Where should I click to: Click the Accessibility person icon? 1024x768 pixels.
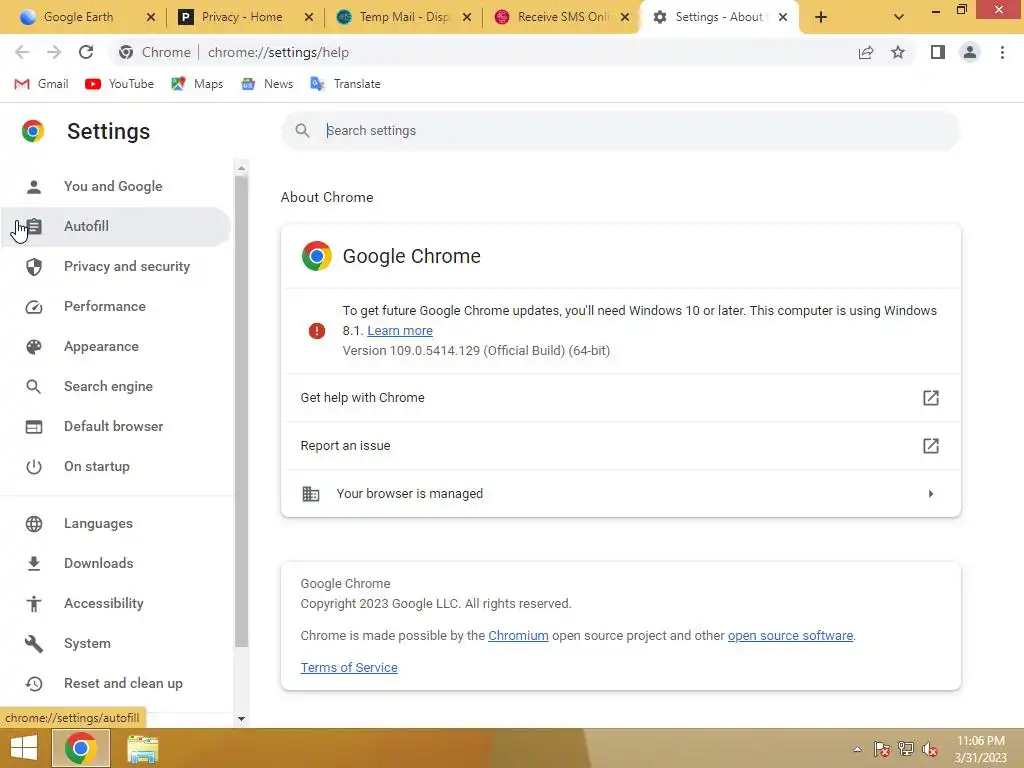point(34,603)
